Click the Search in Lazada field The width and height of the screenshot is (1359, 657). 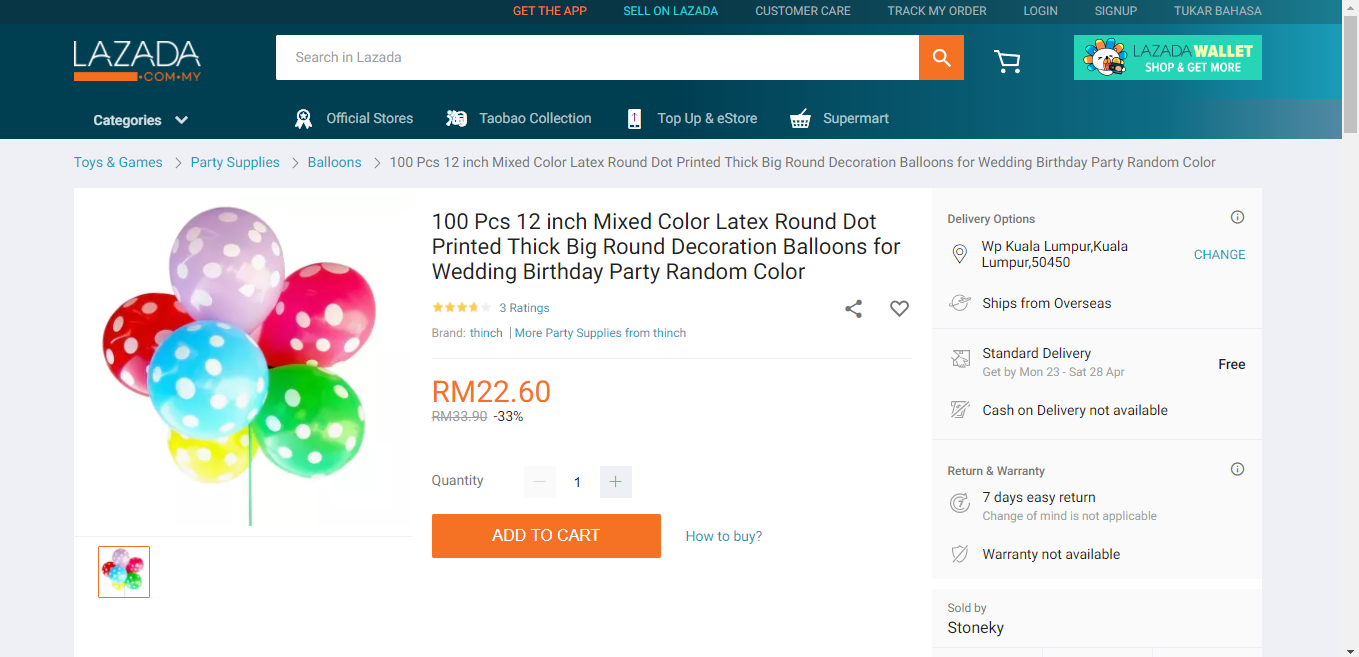pos(597,58)
